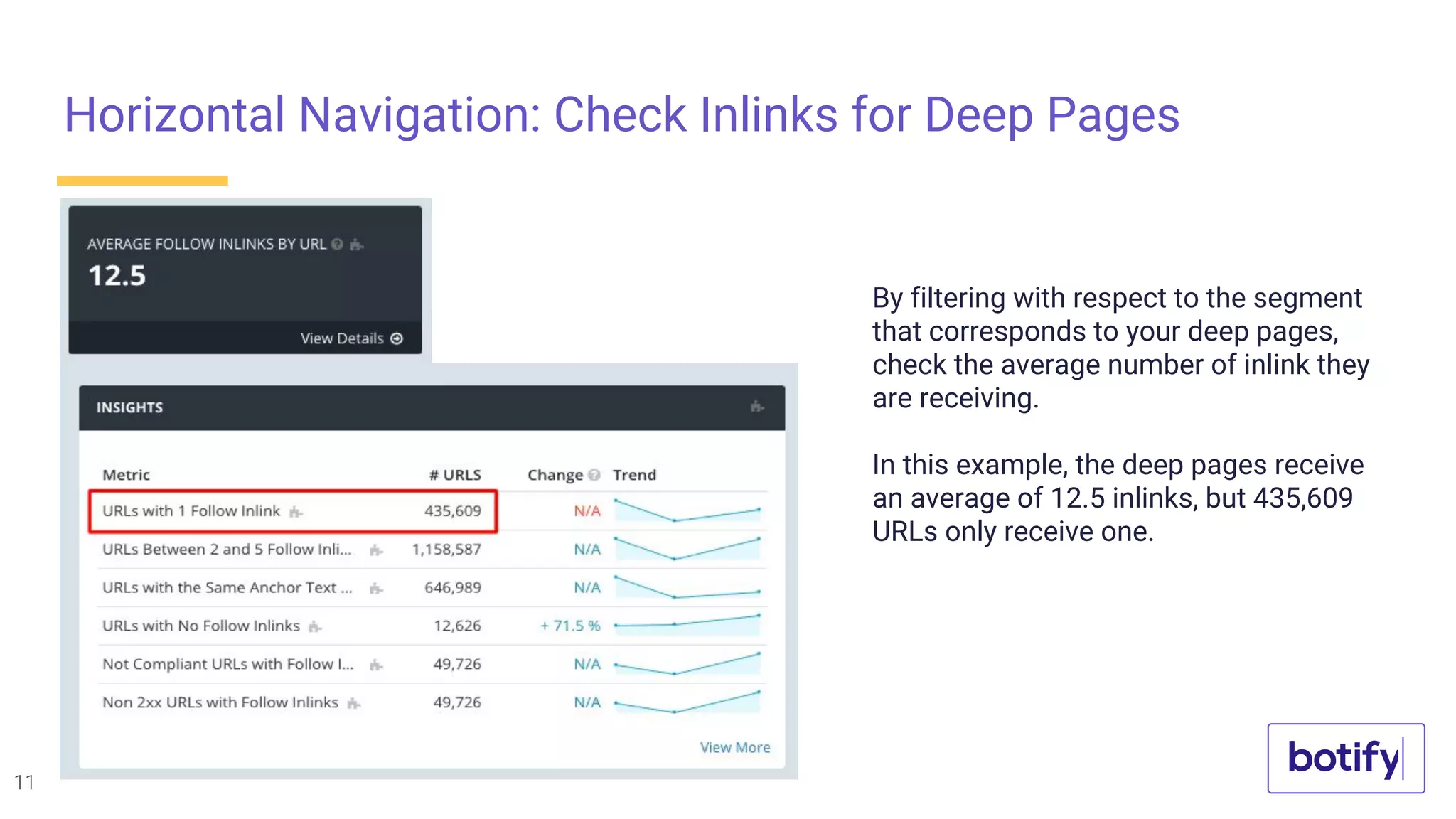Click filter icon beside Not Compliant URLs row

pos(377,665)
